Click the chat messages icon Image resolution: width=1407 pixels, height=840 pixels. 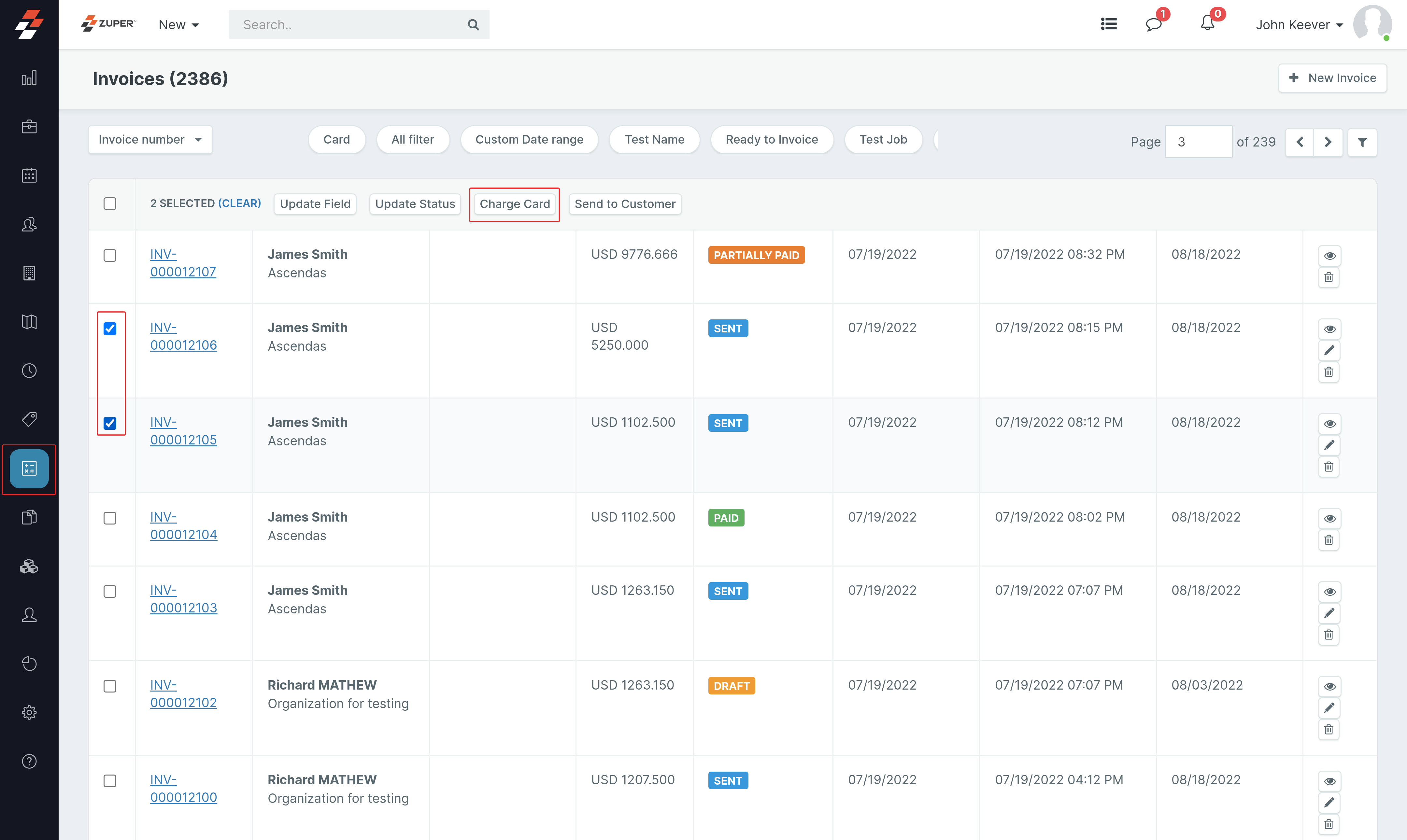click(x=1153, y=24)
